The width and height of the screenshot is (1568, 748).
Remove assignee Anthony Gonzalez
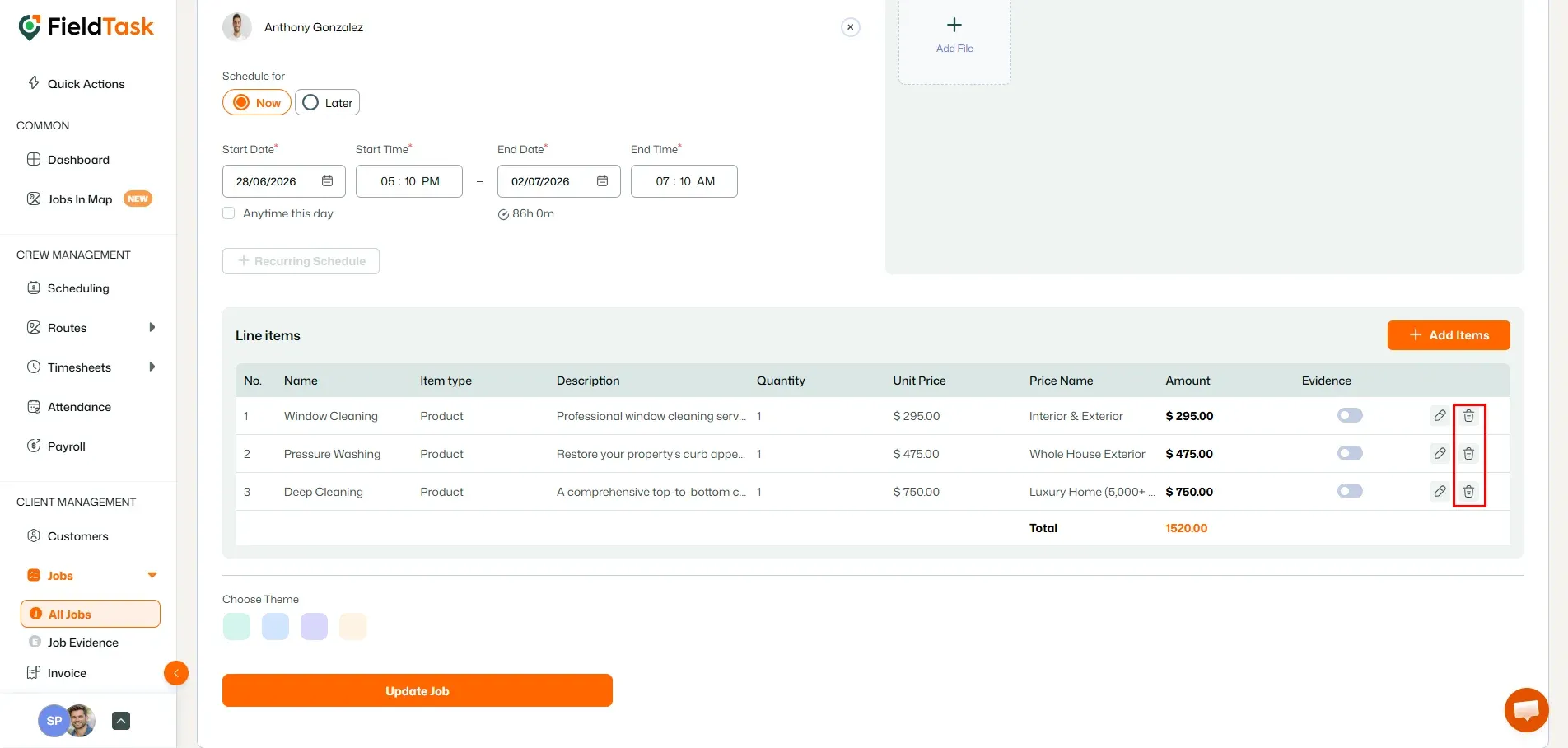coord(851,27)
